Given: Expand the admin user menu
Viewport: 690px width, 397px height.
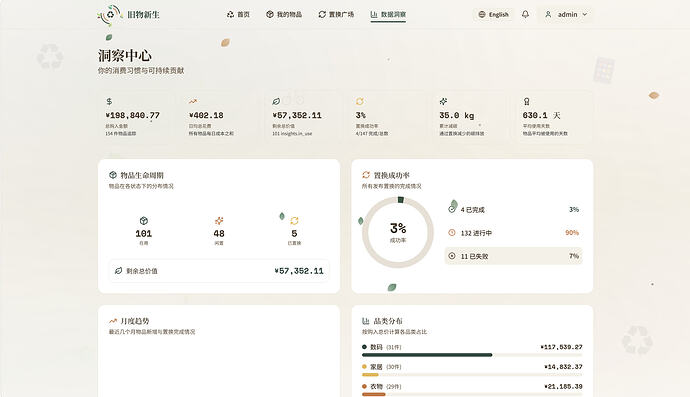Looking at the screenshot, I should pos(566,15).
